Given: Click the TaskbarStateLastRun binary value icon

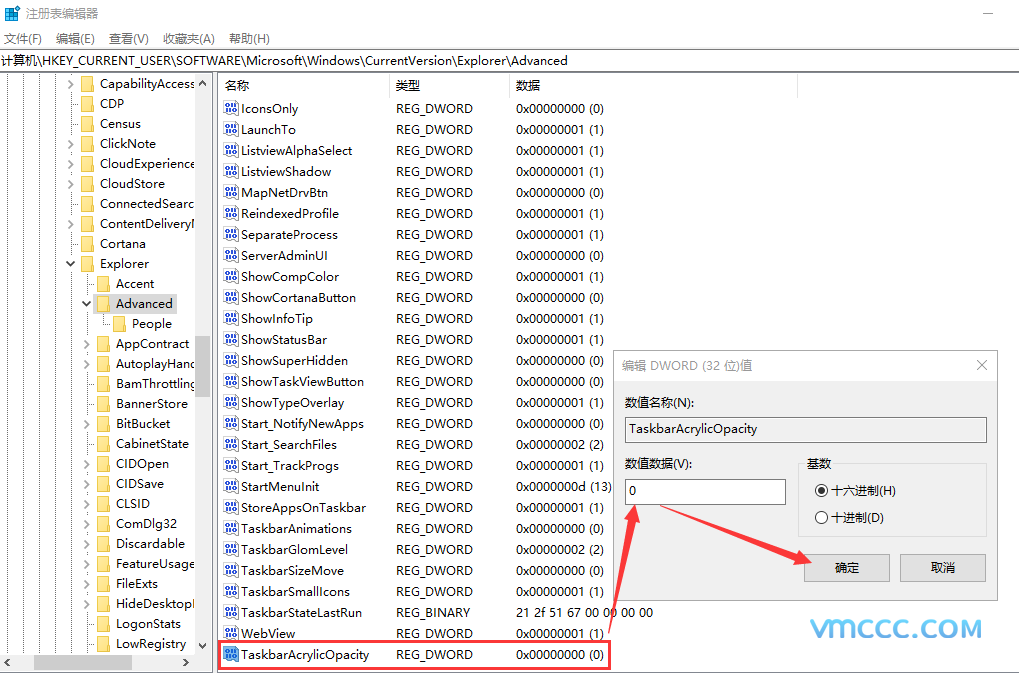Looking at the screenshot, I should [x=231, y=612].
